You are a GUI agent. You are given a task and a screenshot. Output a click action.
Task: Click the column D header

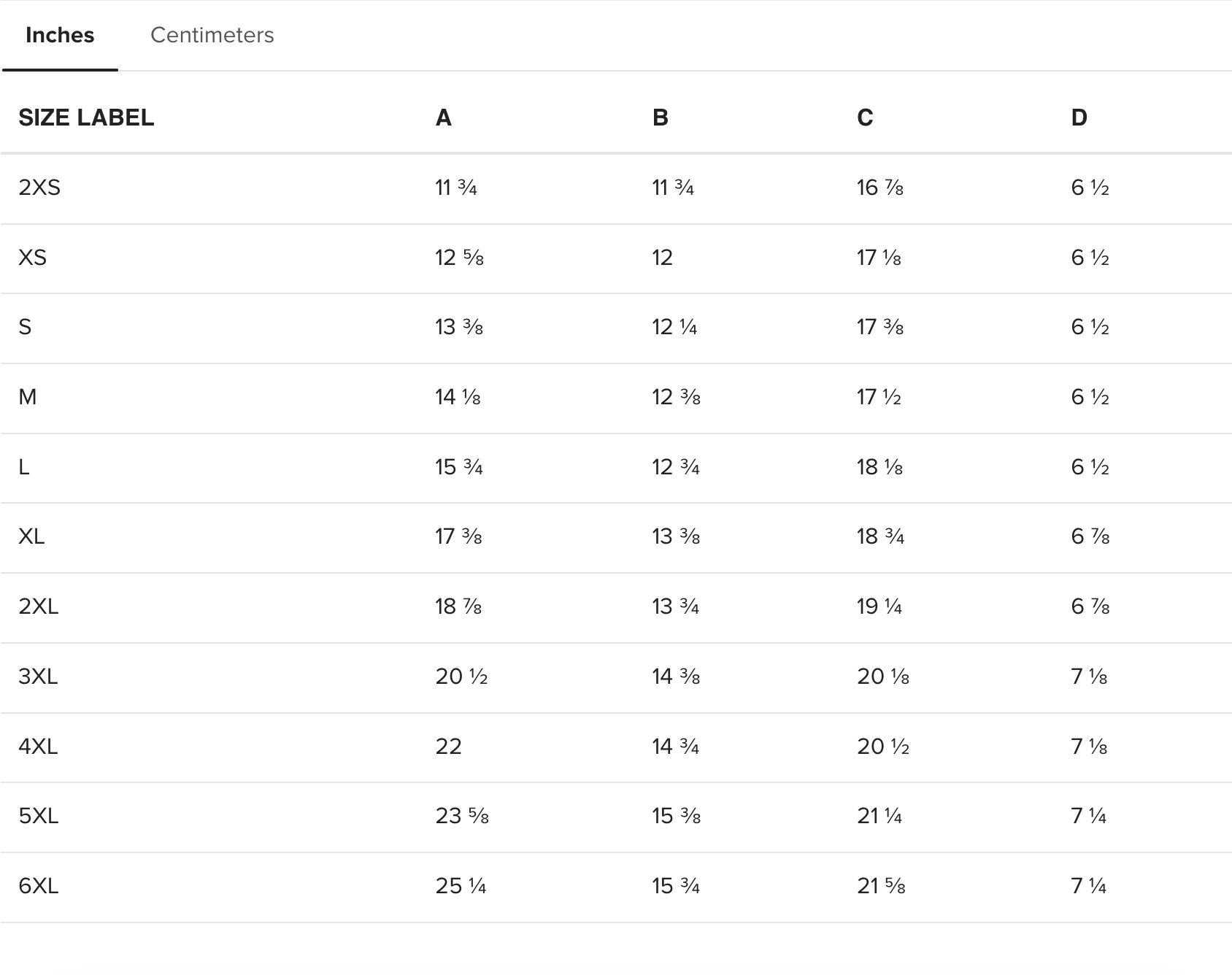click(1079, 117)
